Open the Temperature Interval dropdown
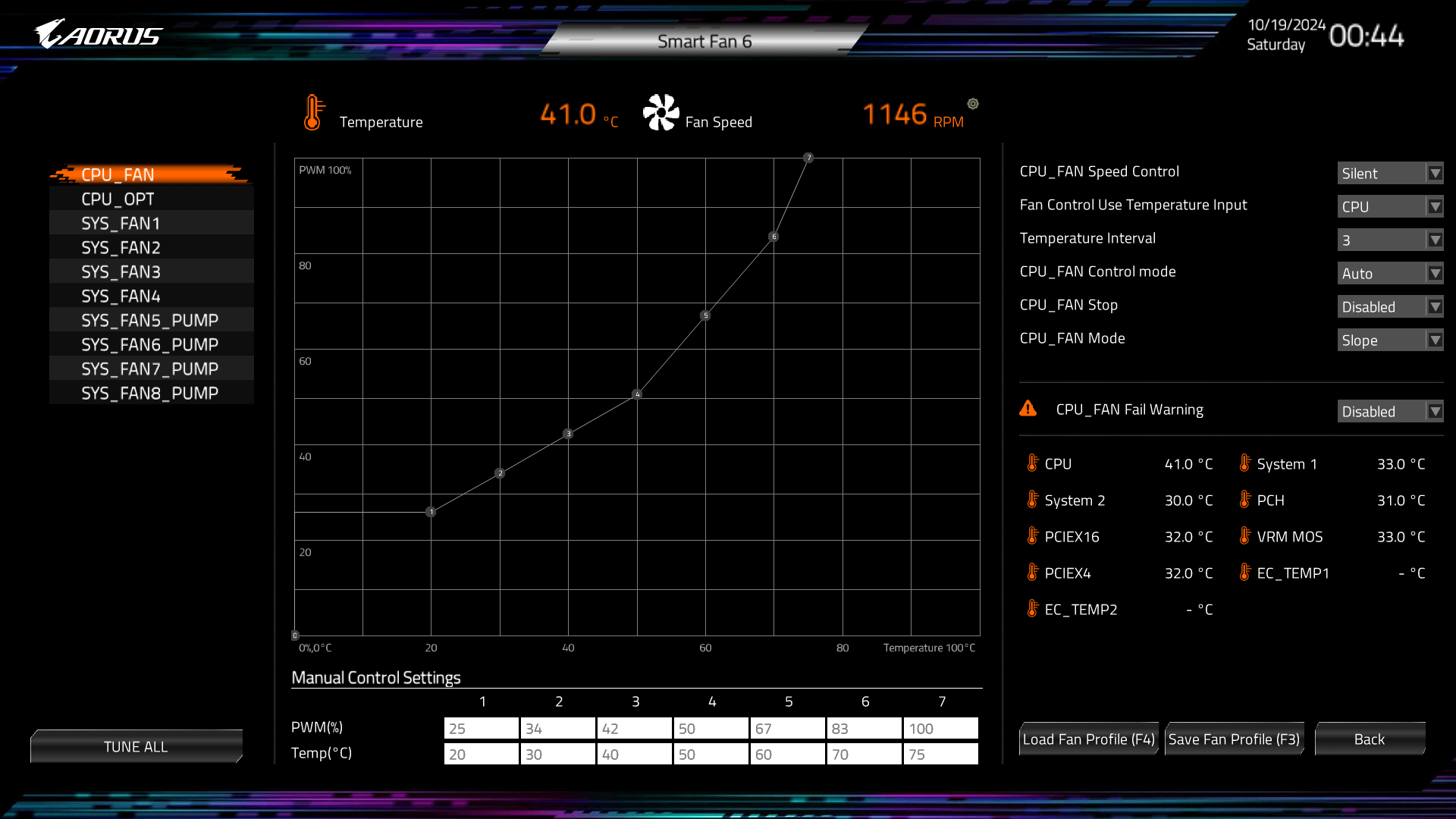The image size is (1456, 819). click(x=1389, y=240)
